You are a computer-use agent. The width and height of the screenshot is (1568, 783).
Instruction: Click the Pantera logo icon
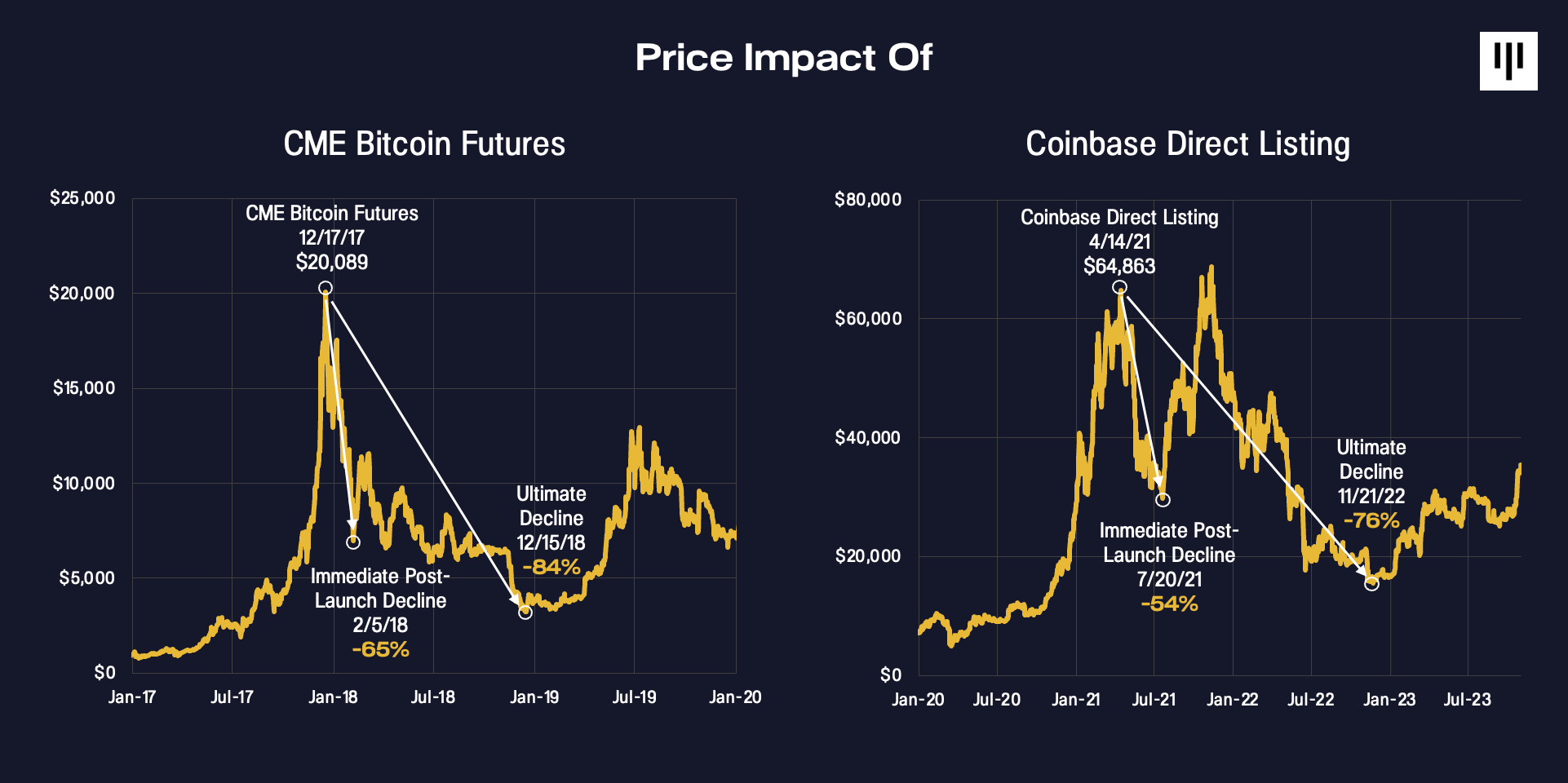coord(1508,61)
